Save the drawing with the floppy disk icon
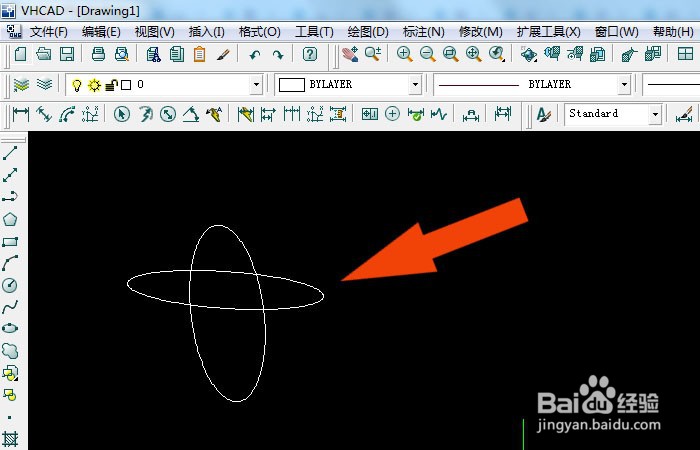The image size is (700, 450). [x=67, y=54]
